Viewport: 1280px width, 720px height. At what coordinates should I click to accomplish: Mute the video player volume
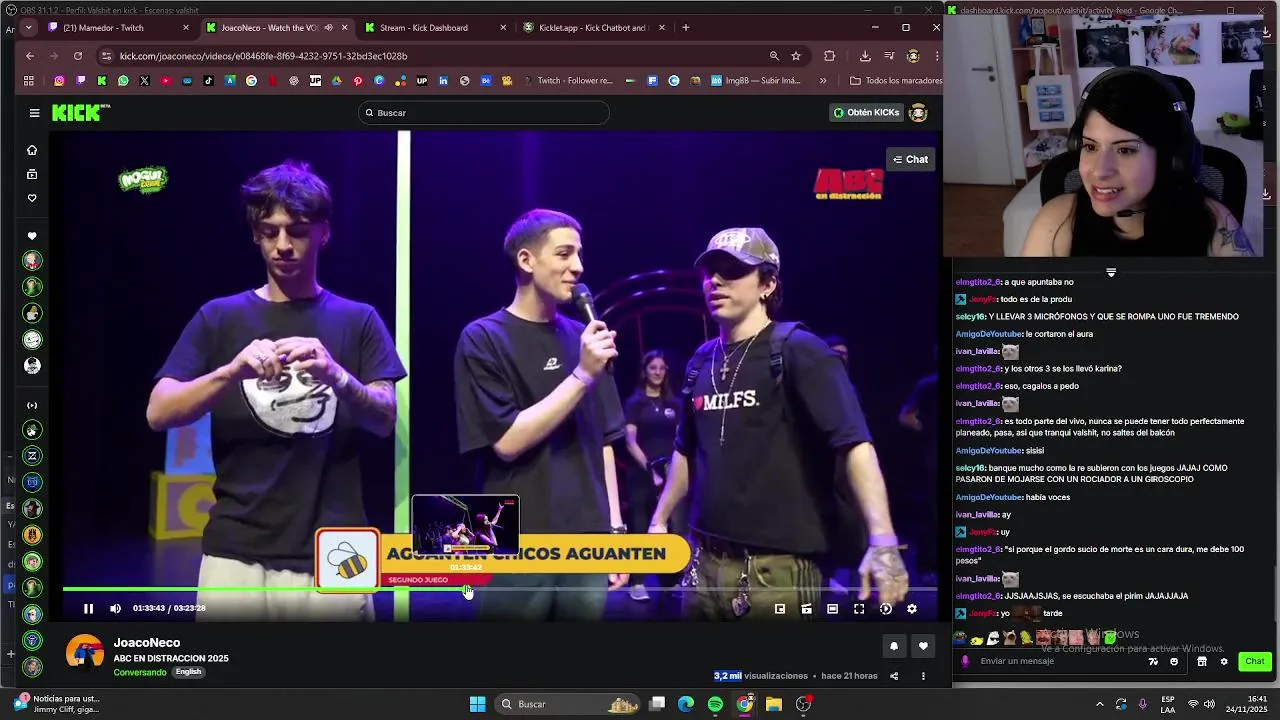[x=115, y=608]
